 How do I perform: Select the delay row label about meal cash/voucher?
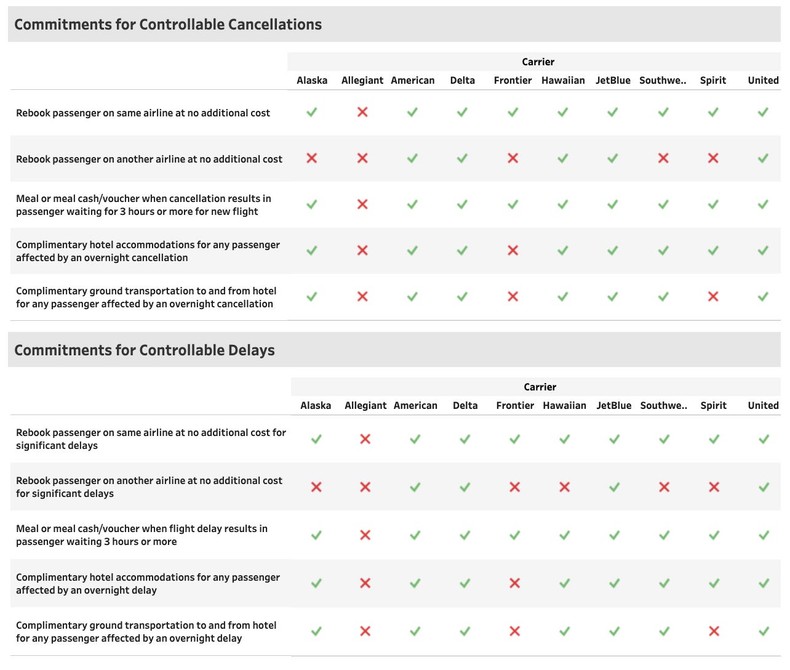tap(142, 535)
